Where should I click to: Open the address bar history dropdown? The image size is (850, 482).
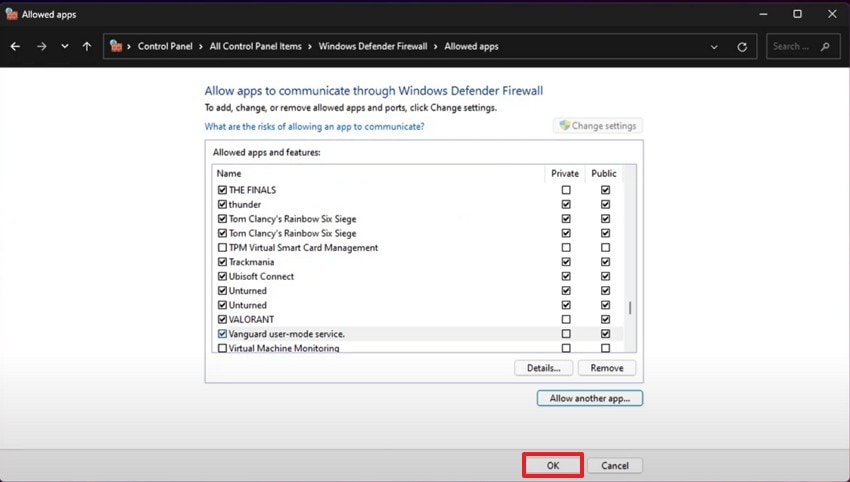tap(714, 46)
